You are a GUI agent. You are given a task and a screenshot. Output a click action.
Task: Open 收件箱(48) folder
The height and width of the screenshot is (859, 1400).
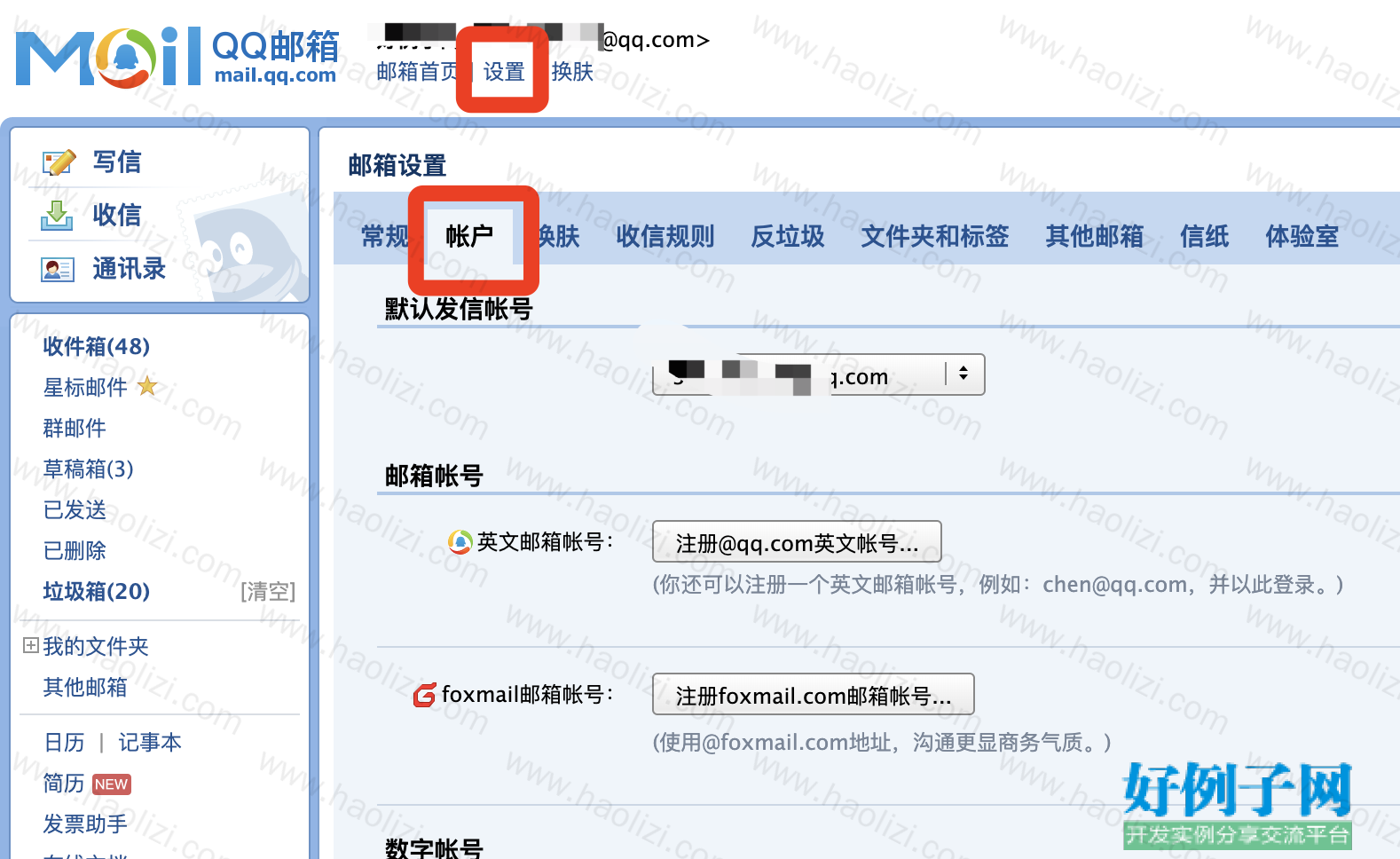click(x=97, y=346)
